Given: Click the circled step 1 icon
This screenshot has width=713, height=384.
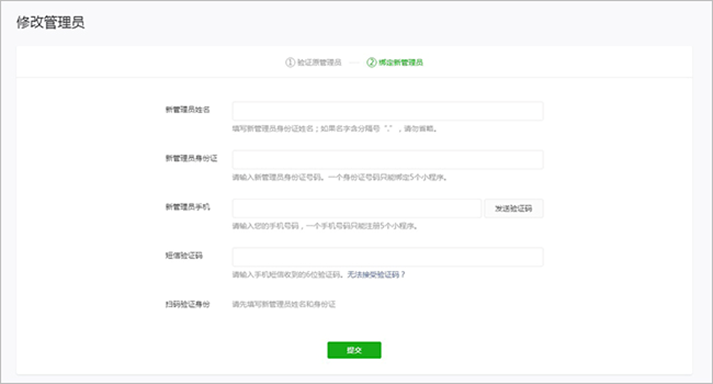Looking at the screenshot, I should click(290, 62).
